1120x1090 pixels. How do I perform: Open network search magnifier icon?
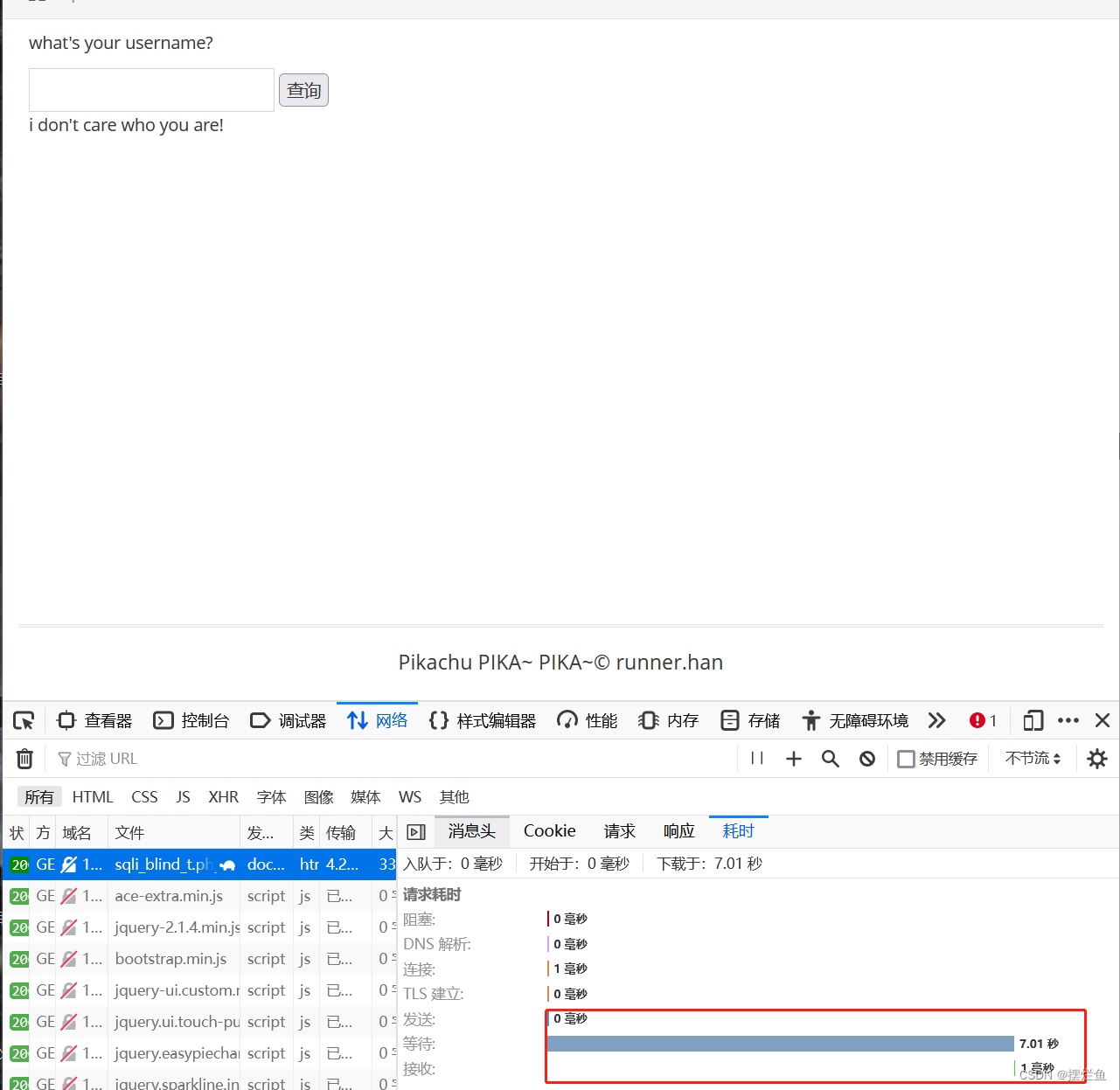coord(830,759)
